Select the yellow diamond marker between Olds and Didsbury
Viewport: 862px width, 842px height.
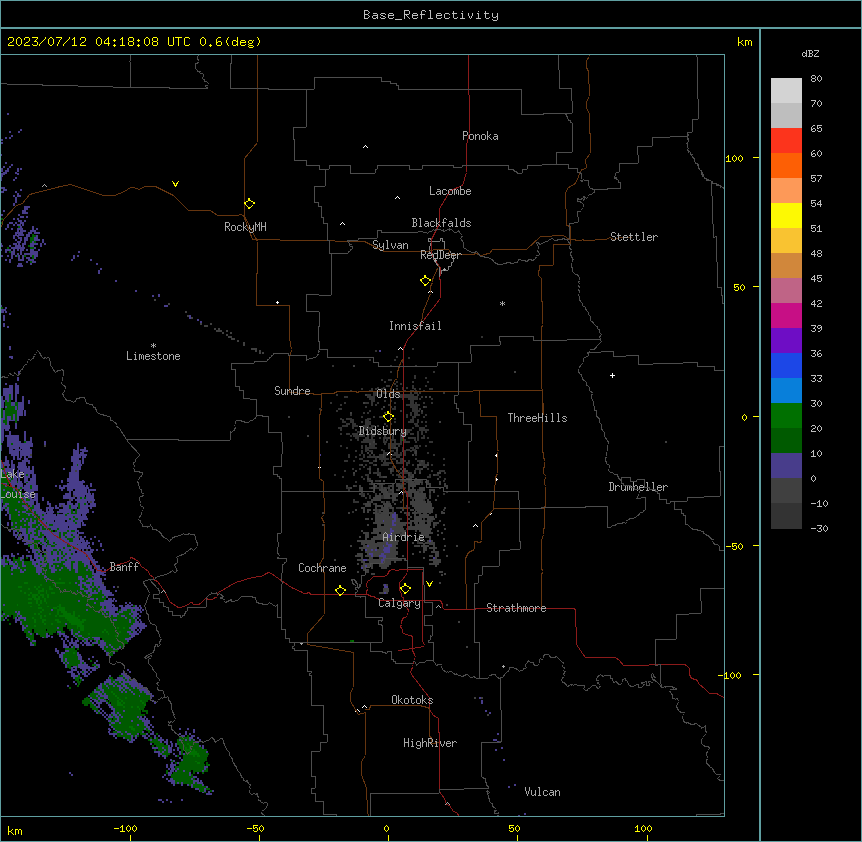(388, 417)
